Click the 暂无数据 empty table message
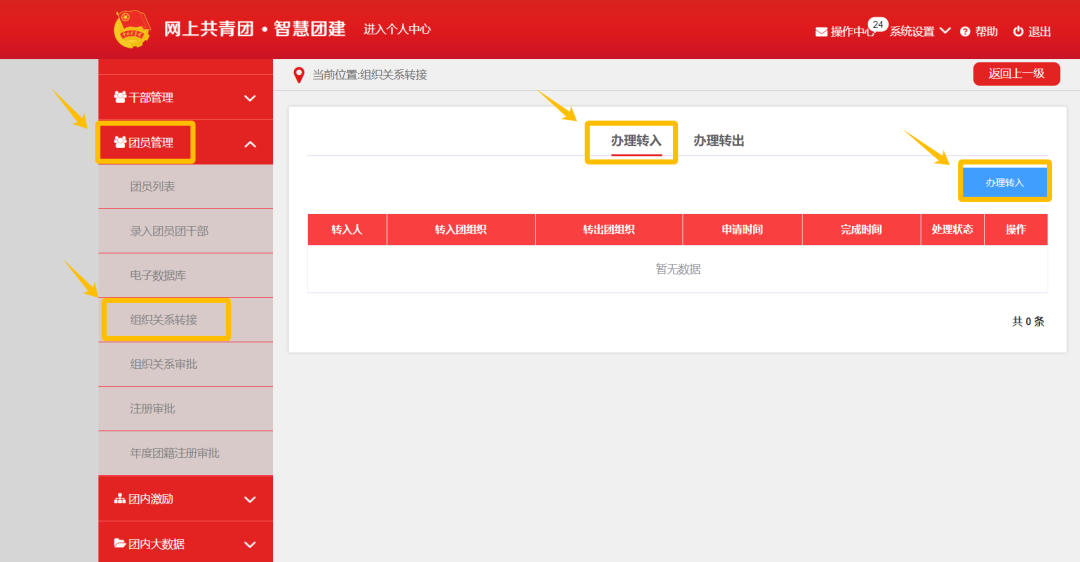The image size is (1080, 562). pos(678,269)
